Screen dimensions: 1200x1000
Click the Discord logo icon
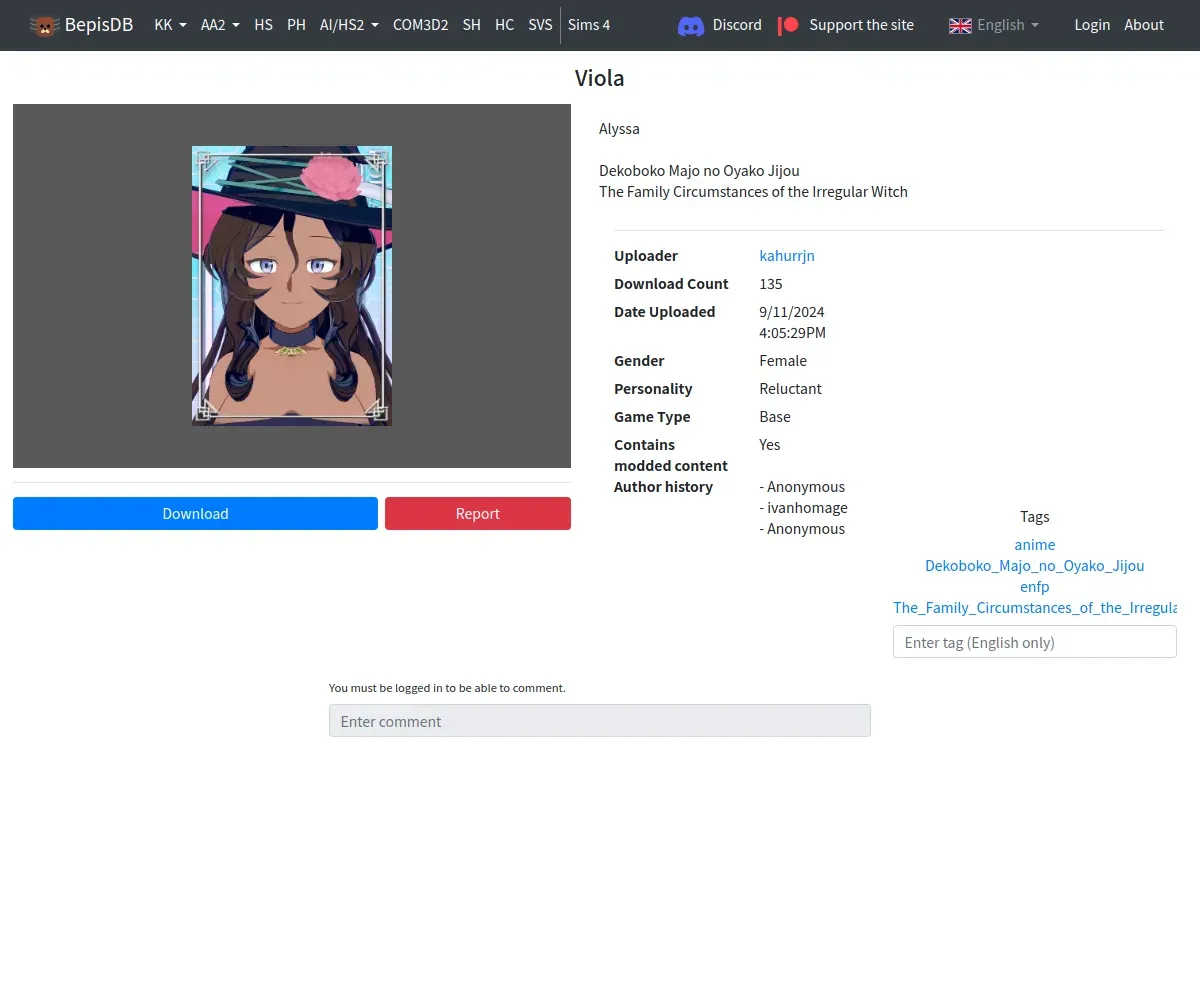[x=691, y=25]
